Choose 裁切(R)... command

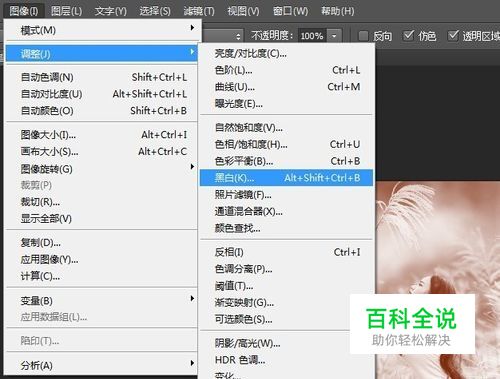102,202
